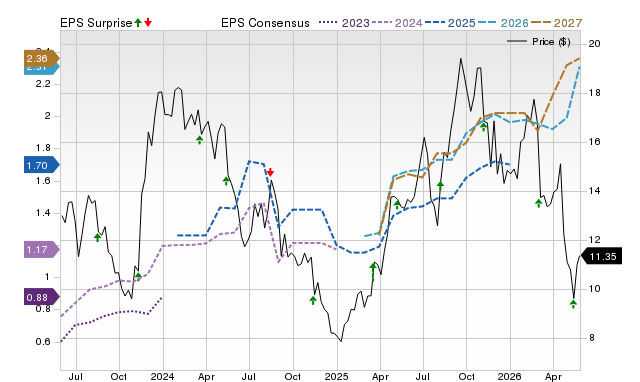
Task: Click the 2.2 label on the EPS axis
Action: coord(43,84)
